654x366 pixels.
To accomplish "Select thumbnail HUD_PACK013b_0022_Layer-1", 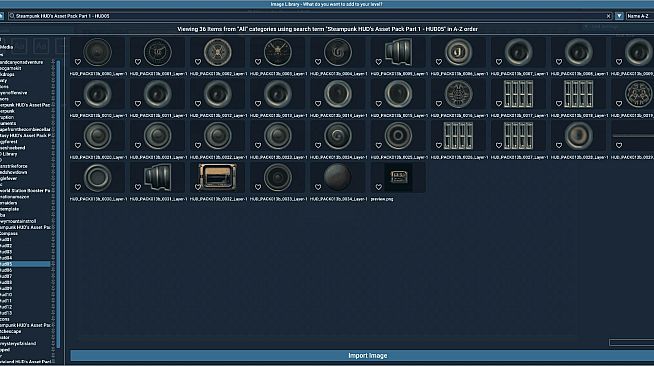I will click(x=218, y=135).
